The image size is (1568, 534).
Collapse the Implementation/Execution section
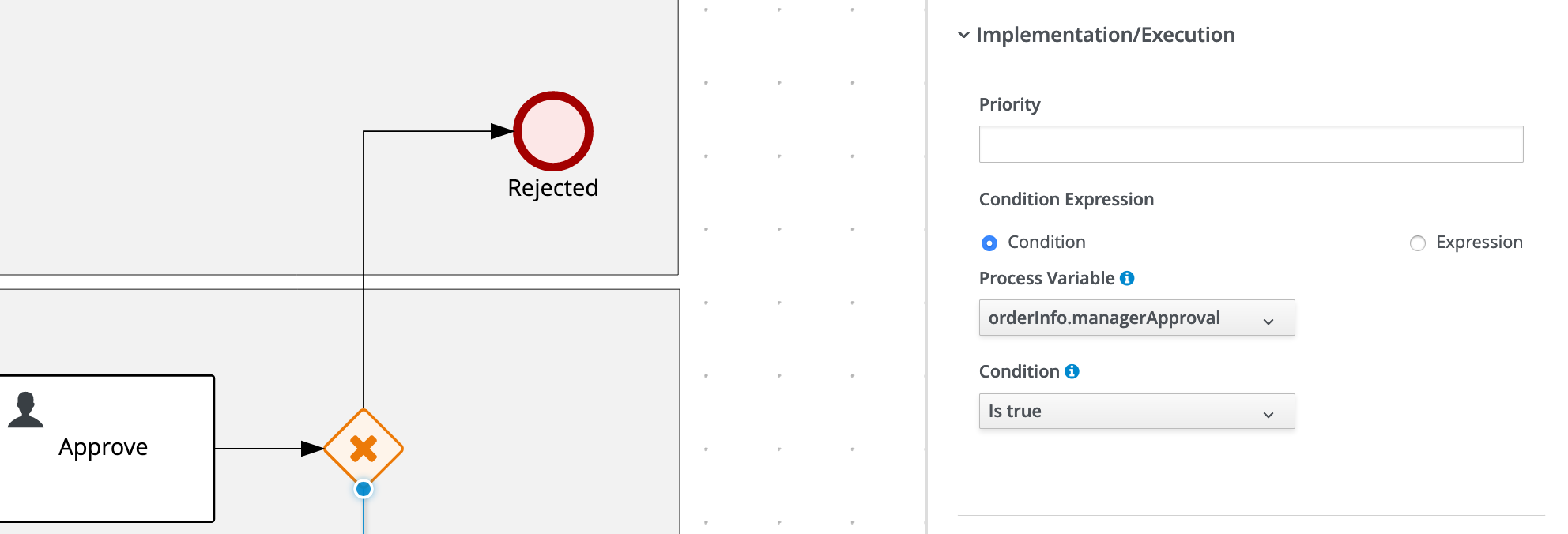pos(963,35)
